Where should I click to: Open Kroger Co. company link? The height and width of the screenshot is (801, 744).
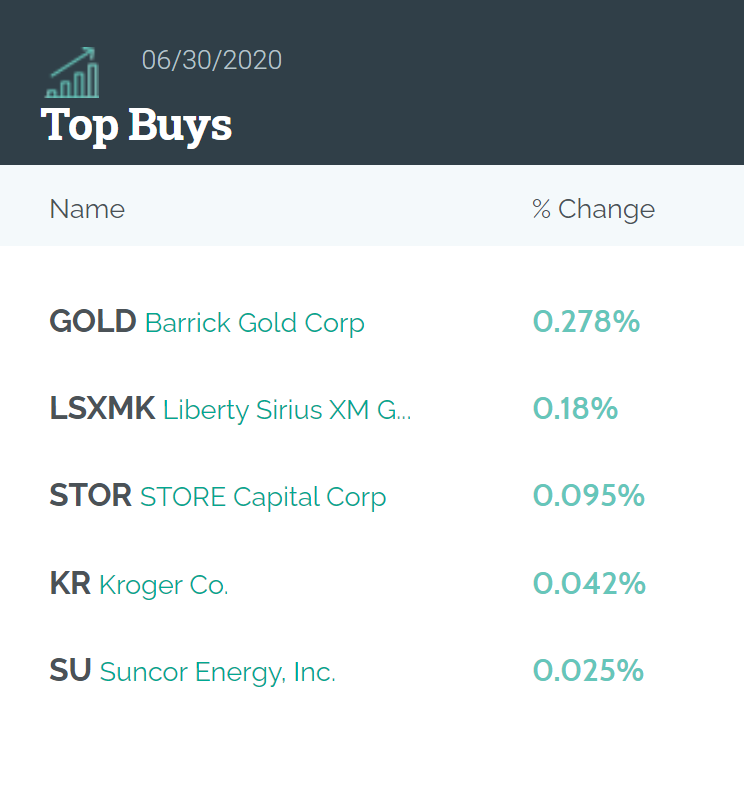(164, 585)
